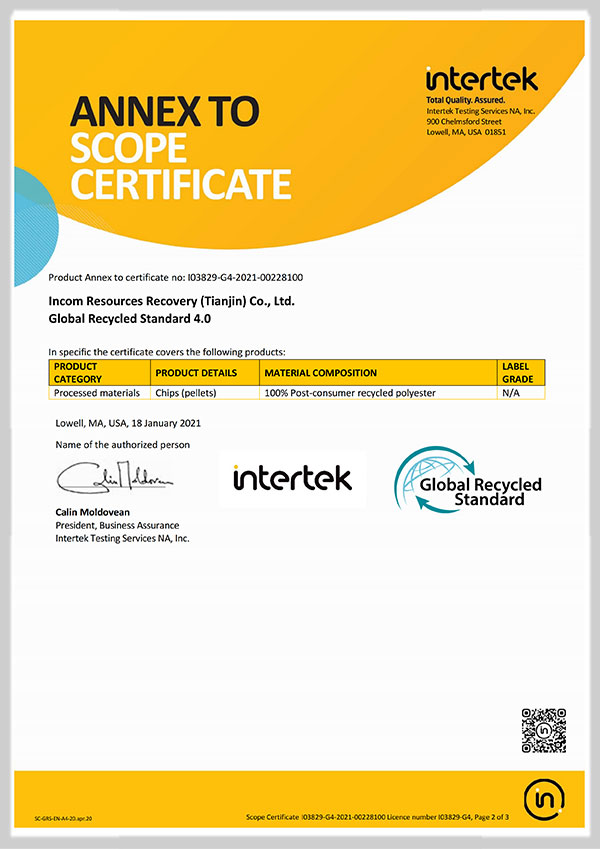
Task: Click the 'Product Annex to certificate no' line
Action: (x=175, y=278)
